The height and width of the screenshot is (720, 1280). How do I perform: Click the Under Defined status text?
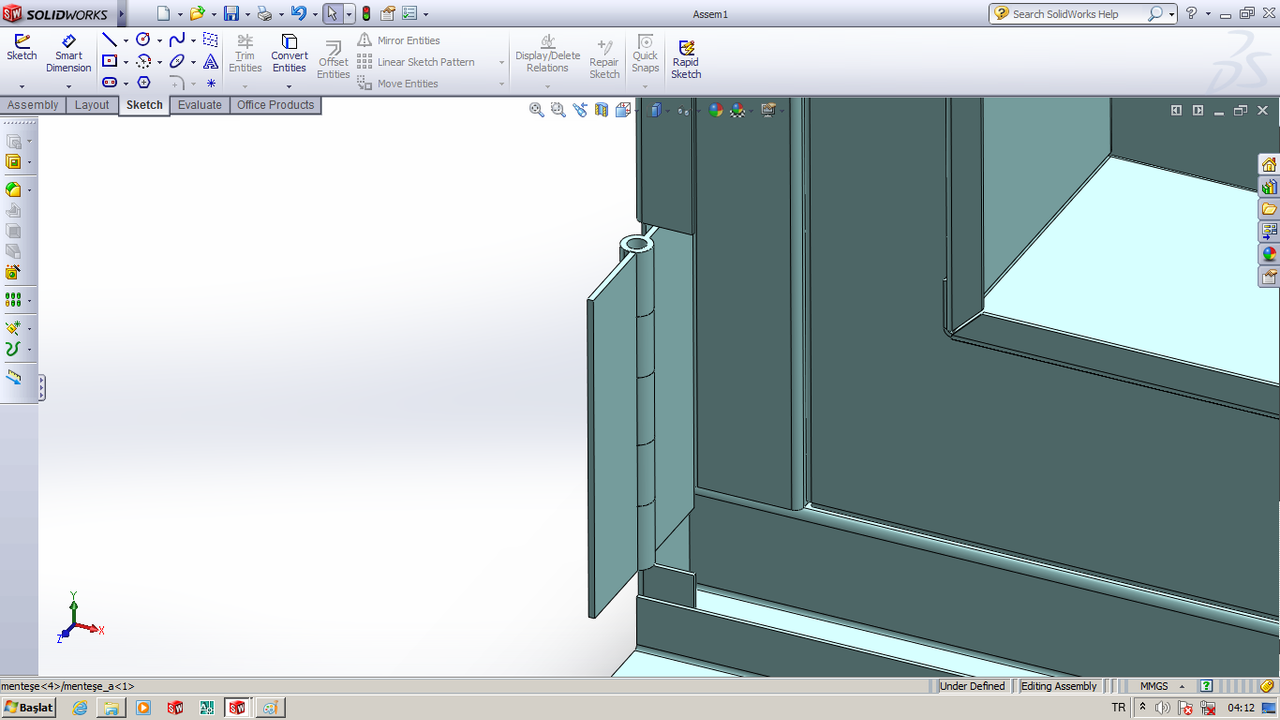(972, 686)
